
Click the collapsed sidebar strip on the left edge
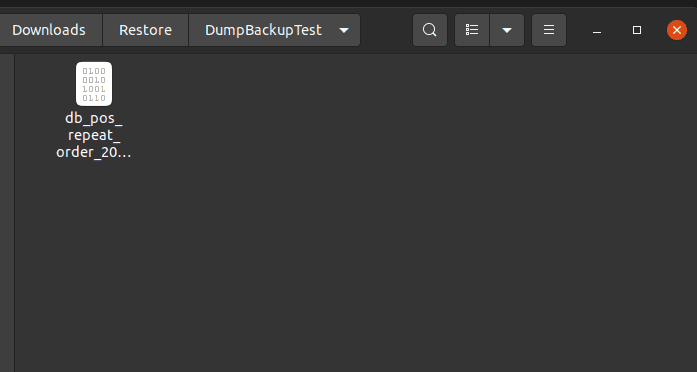coord(7,213)
